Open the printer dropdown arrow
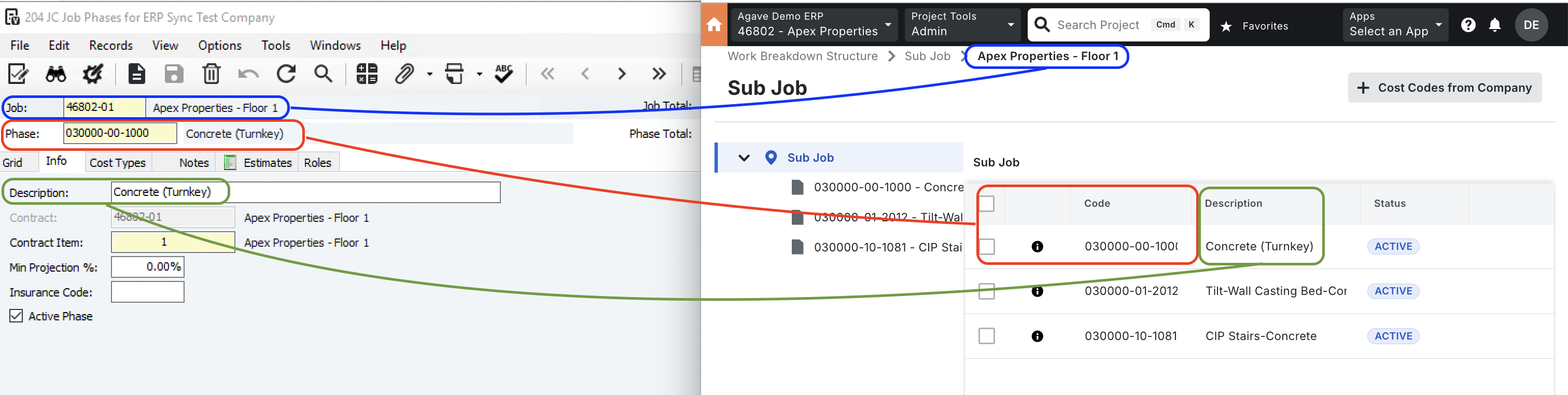This screenshot has width=1568, height=395. (x=480, y=74)
